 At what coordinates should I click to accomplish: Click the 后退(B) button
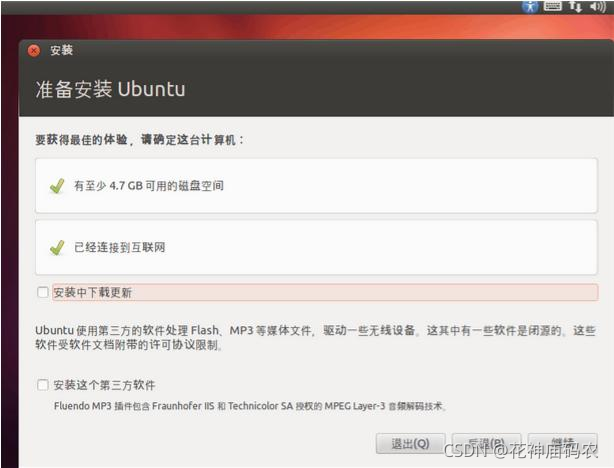486,443
